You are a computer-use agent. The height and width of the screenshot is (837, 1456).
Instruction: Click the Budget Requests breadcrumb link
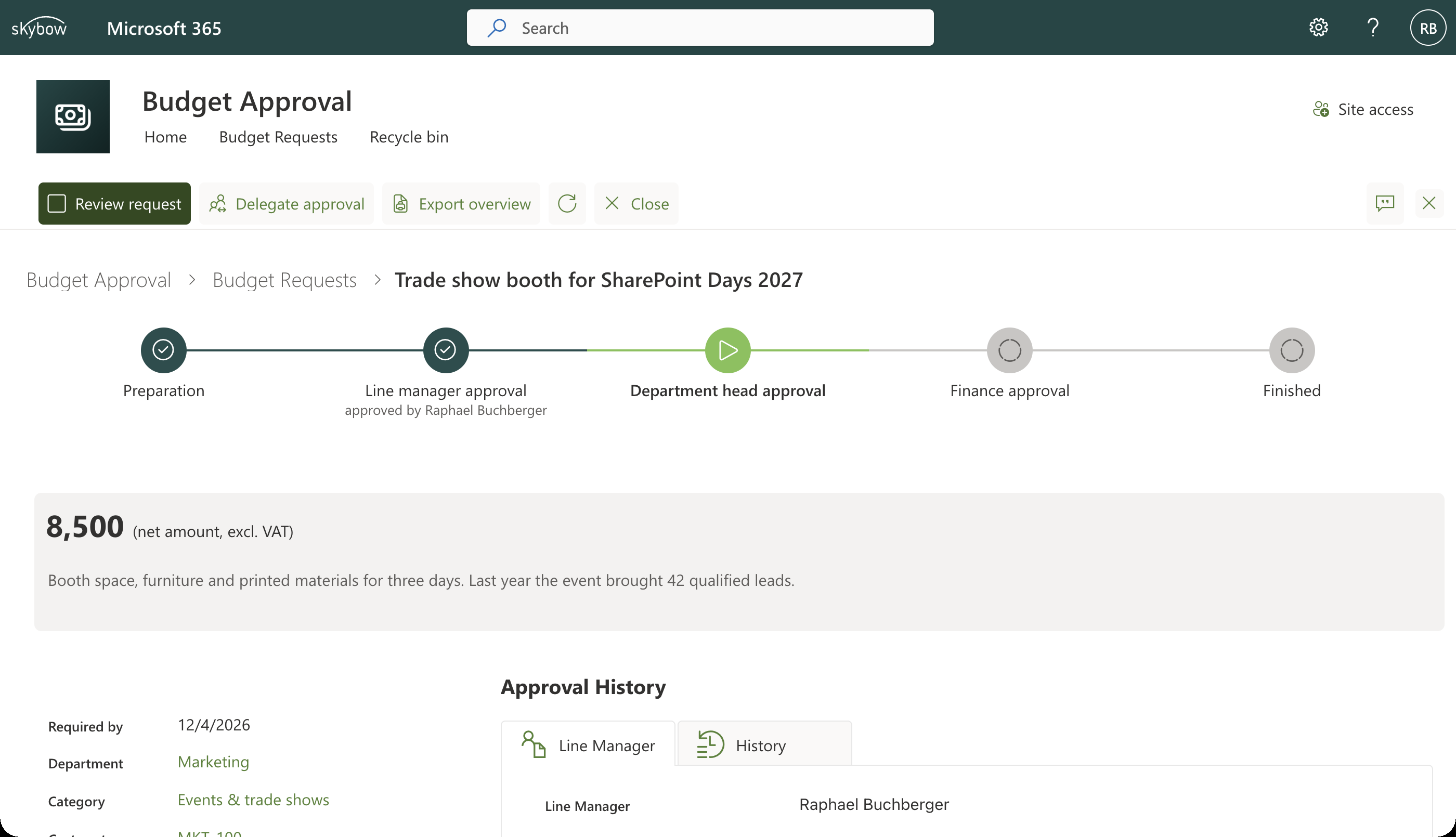point(284,280)
